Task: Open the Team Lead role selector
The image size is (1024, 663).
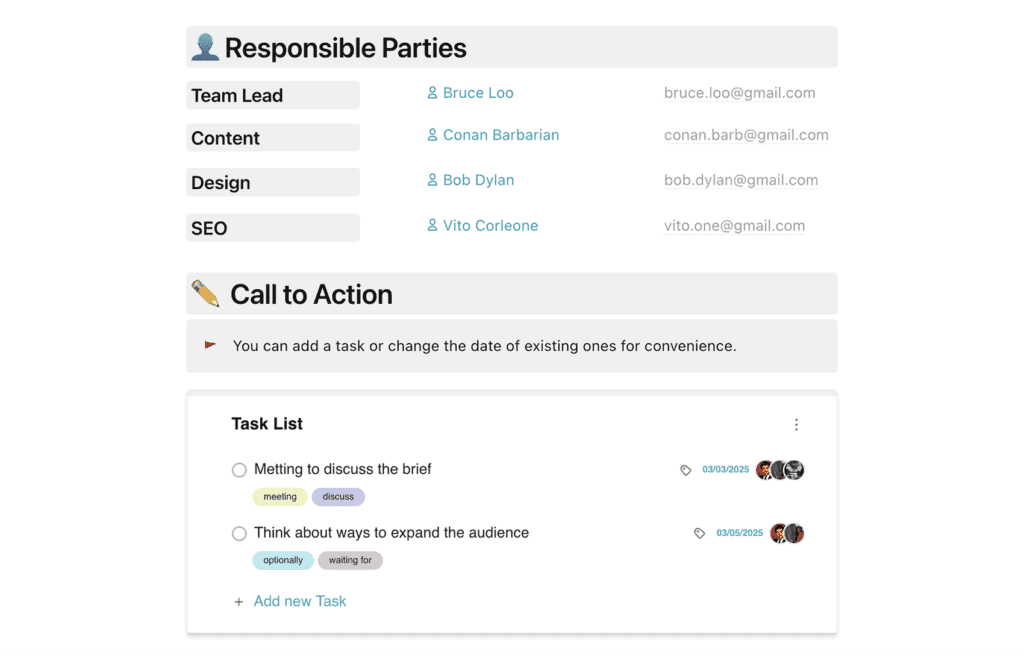Action: tap(272, 94)
